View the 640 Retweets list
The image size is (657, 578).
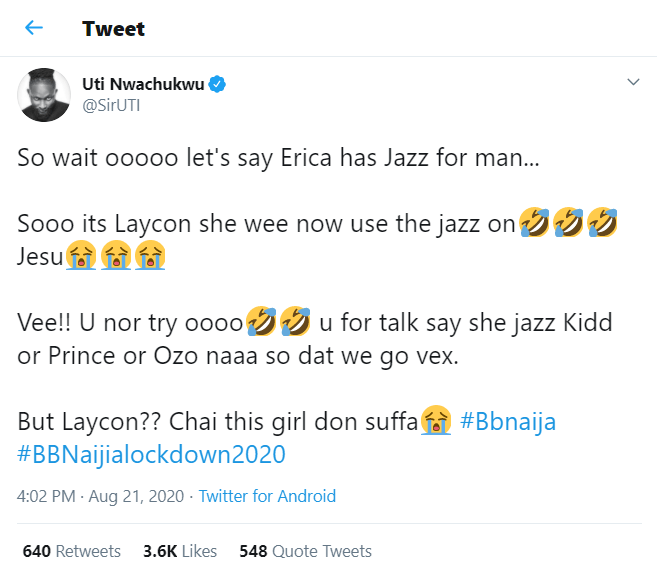tap(72, 551)
